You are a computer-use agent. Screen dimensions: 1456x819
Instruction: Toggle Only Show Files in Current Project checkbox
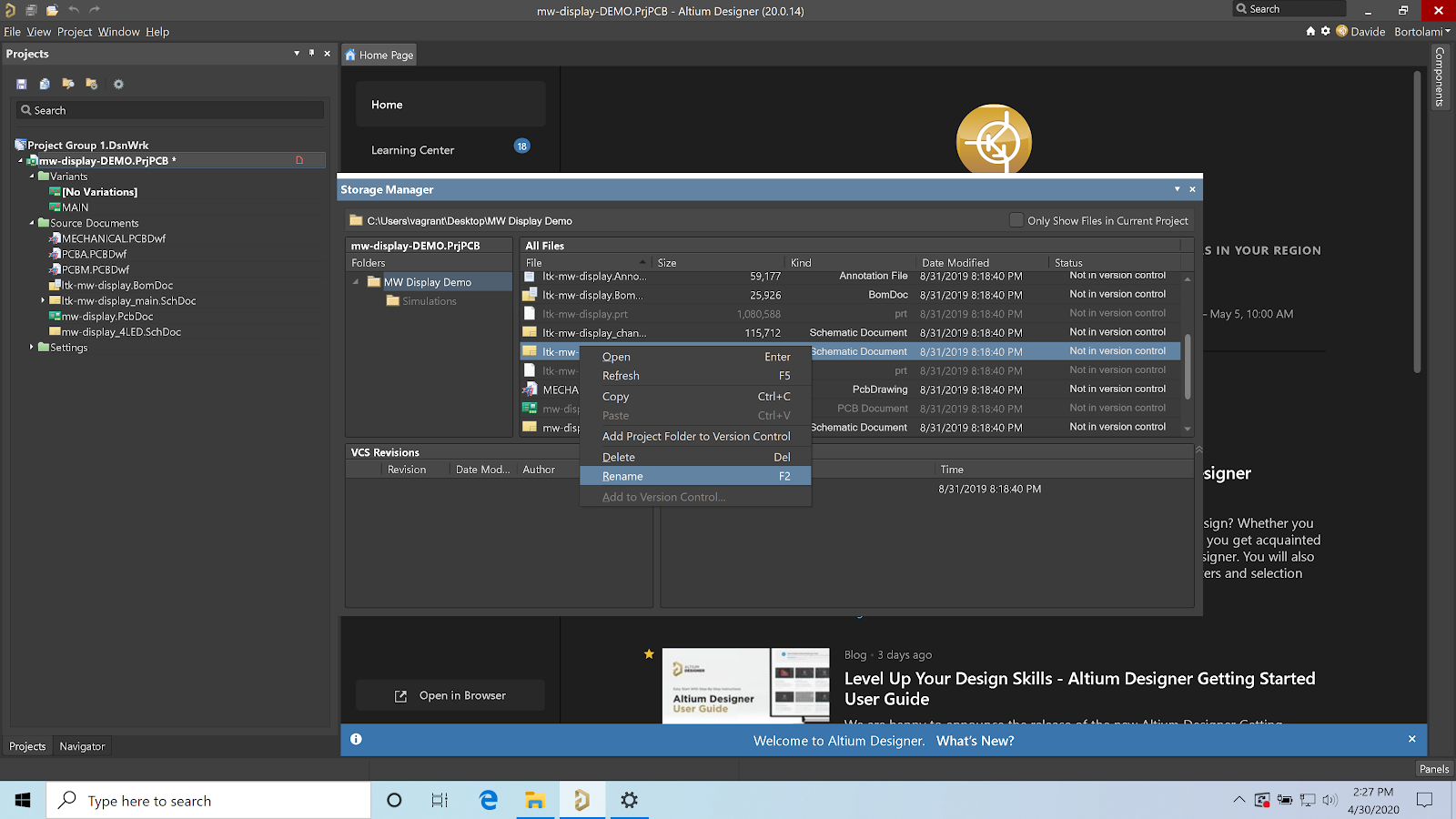pos(1016,220)
